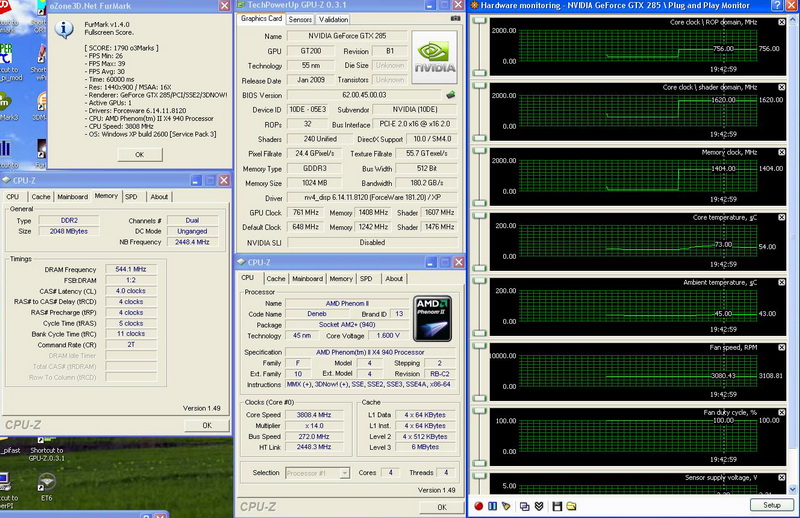The width and height of the screenshot is (800, 518).
Task: Save BIOS using the green chip icon
Action: [x=451, y=95]
